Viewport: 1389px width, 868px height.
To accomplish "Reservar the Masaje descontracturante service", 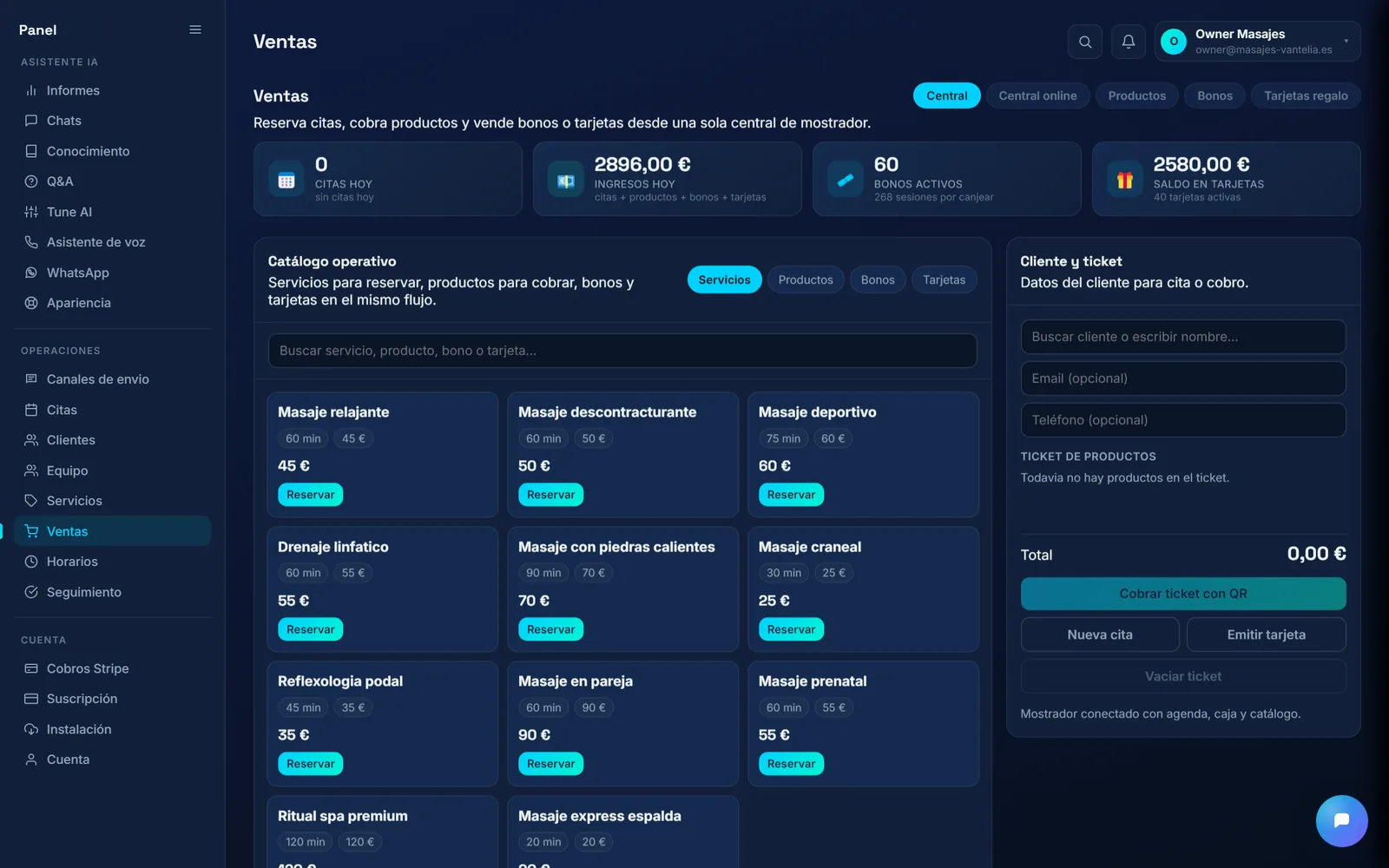I will pos(550,495).
